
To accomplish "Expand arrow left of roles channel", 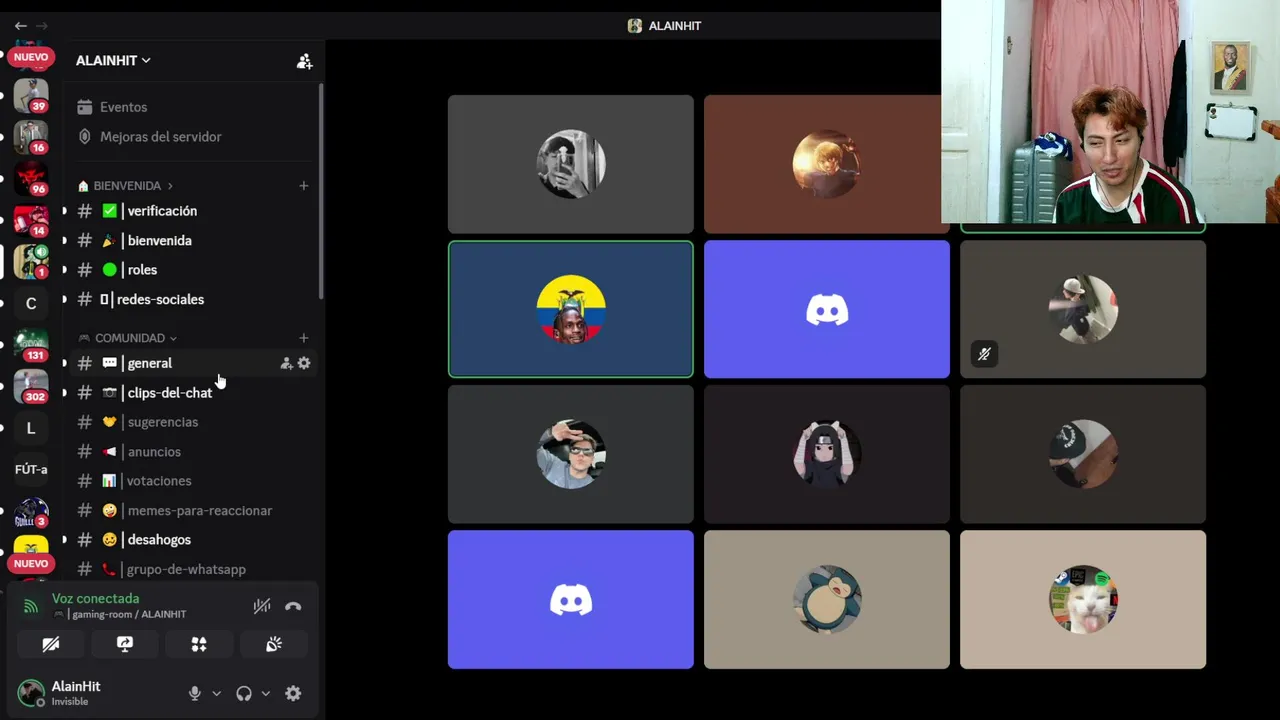I will [64, 270].
